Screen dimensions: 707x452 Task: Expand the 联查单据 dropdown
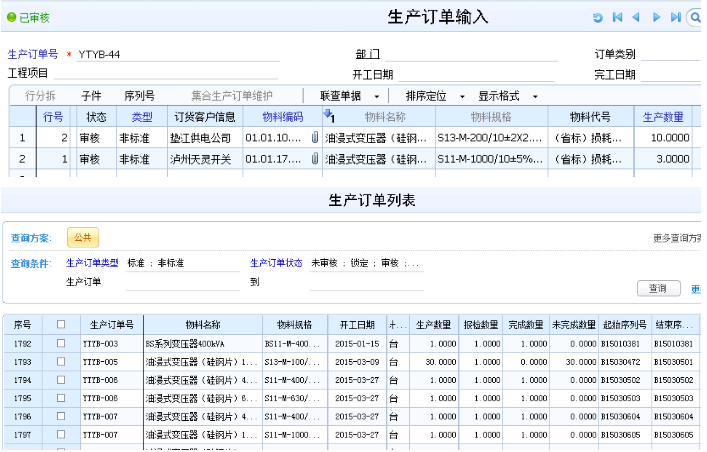[376, 97]
